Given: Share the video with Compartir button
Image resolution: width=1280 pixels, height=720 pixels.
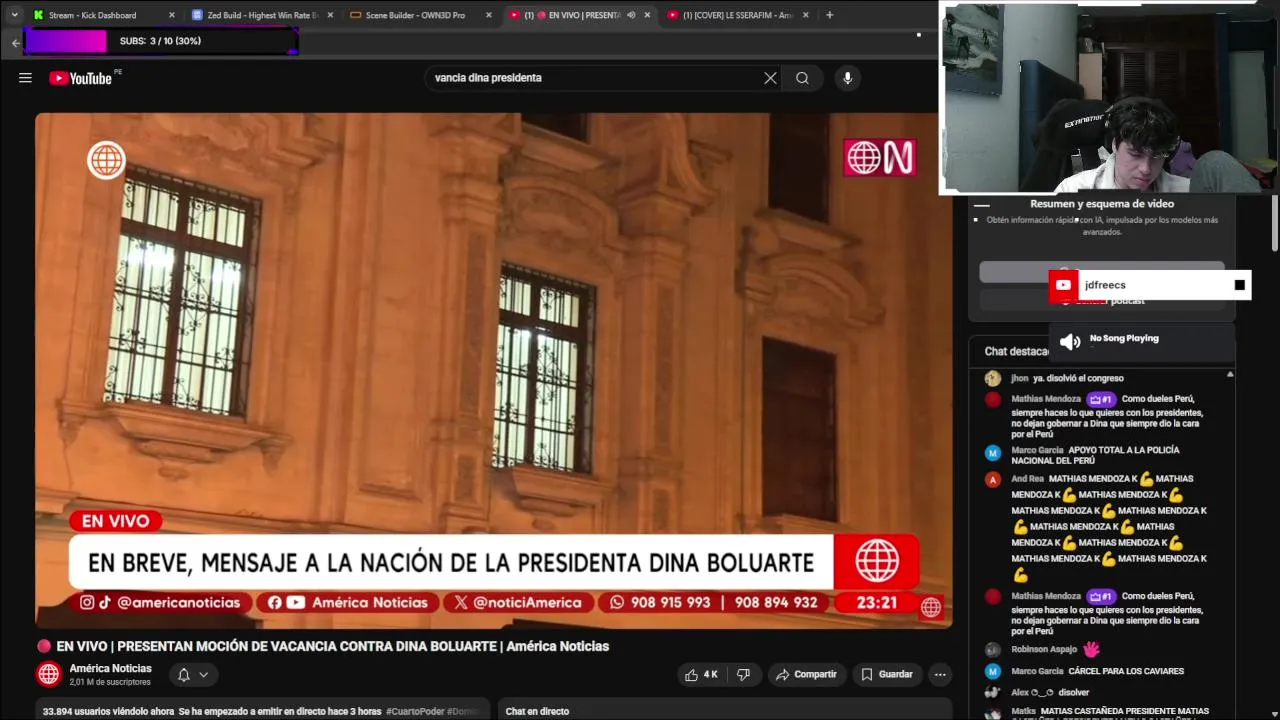Looking at the screenshot, I should (806, 674).
